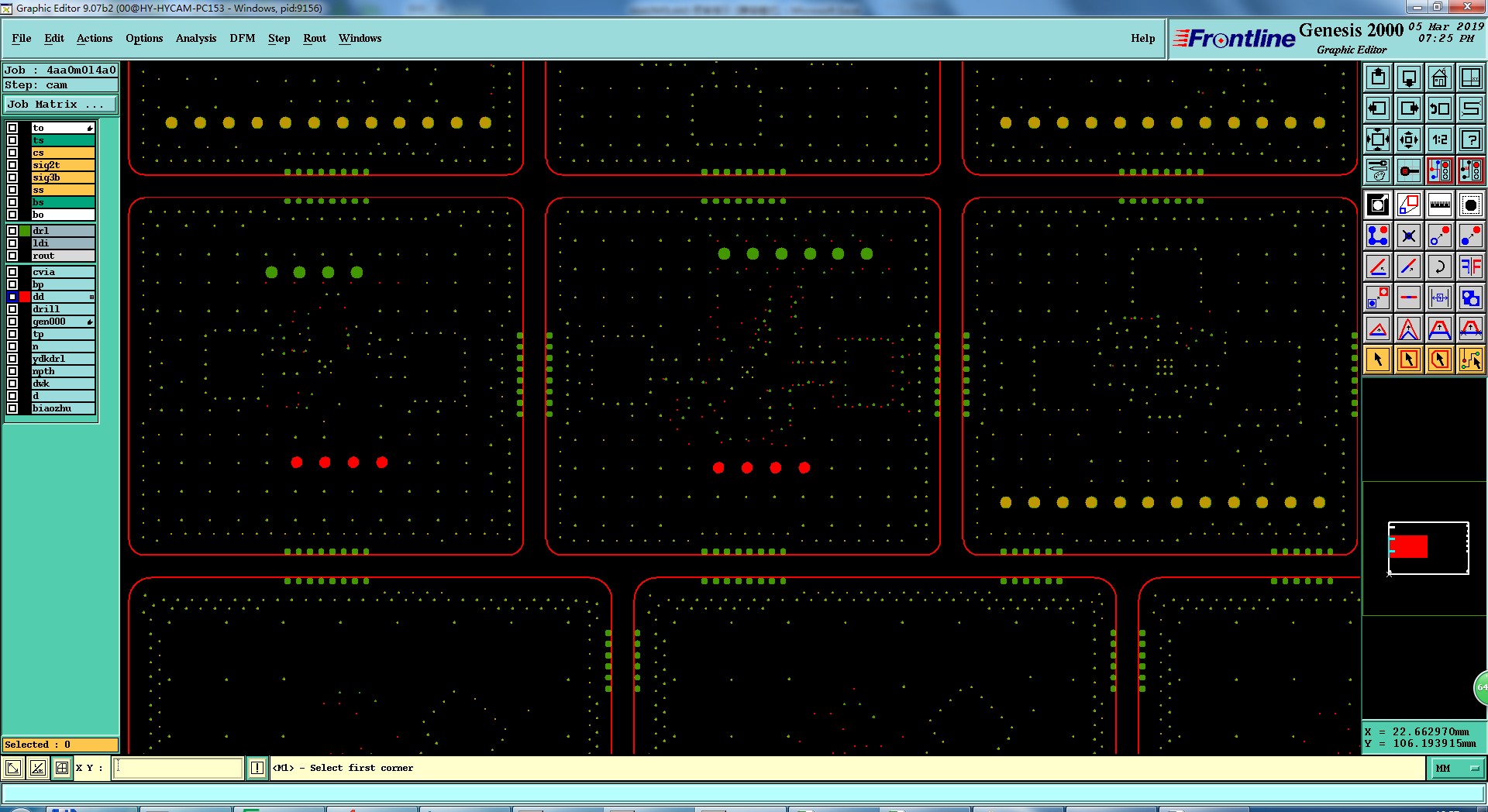The width and height of the screenshot is (1488, 812).
Task: Click the green color swatch of layer drl
Action: pyautogui.click(x=25, y=231)
